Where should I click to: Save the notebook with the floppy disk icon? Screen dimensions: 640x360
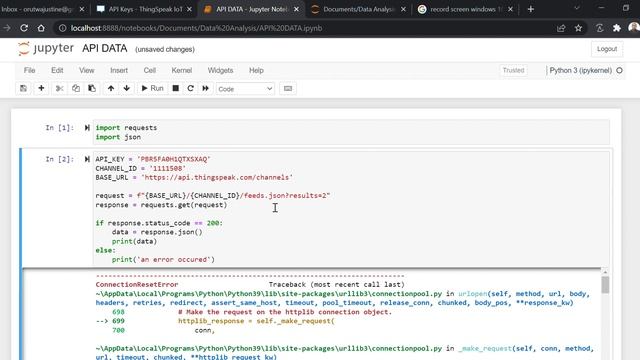[x=23, y=89]
